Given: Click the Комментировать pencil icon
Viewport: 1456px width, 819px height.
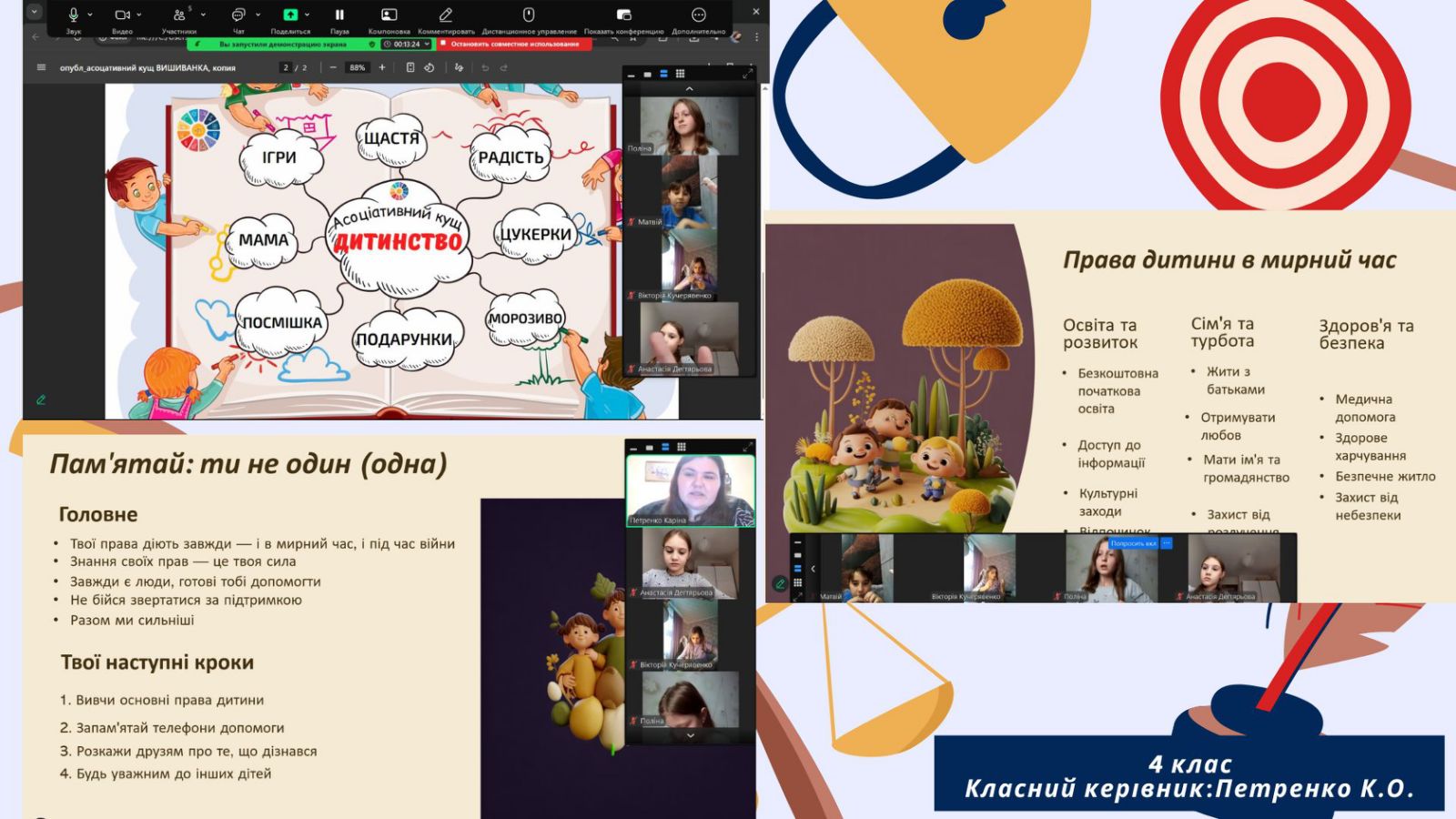Looking at the screenshot, I should (x=446, y=15).
